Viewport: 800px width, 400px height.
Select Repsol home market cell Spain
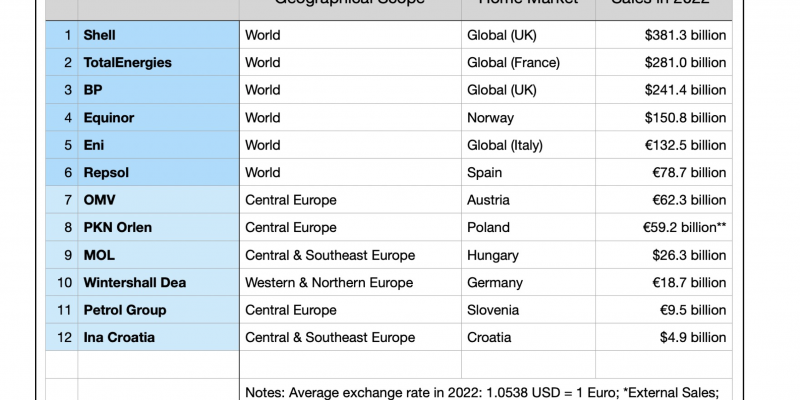528,172
